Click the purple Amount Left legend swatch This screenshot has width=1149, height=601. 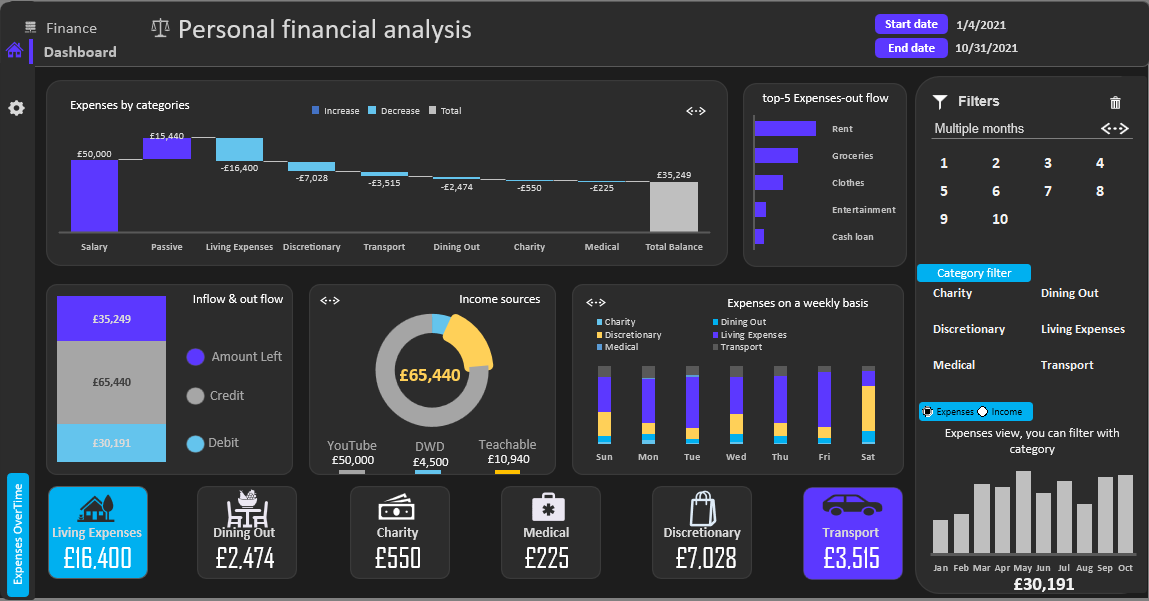196,357
